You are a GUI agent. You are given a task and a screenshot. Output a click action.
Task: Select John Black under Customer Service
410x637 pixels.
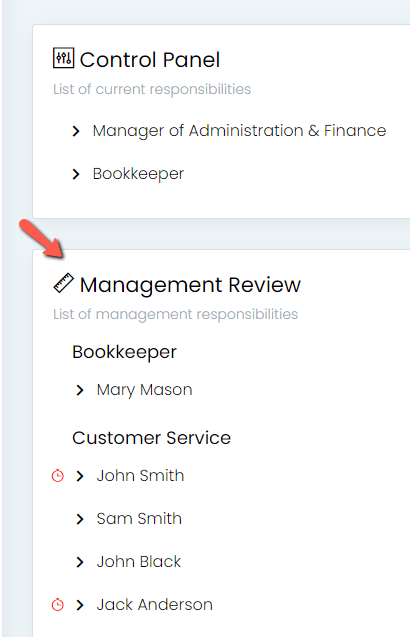[139, 562]
